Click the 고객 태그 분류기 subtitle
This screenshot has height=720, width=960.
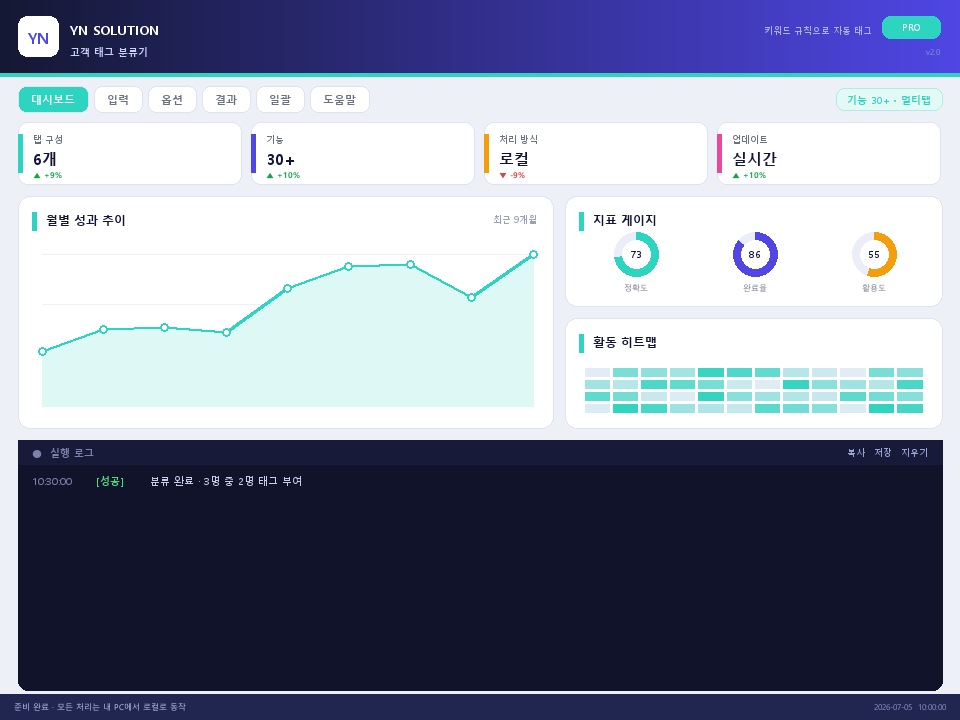click(109, 52)
